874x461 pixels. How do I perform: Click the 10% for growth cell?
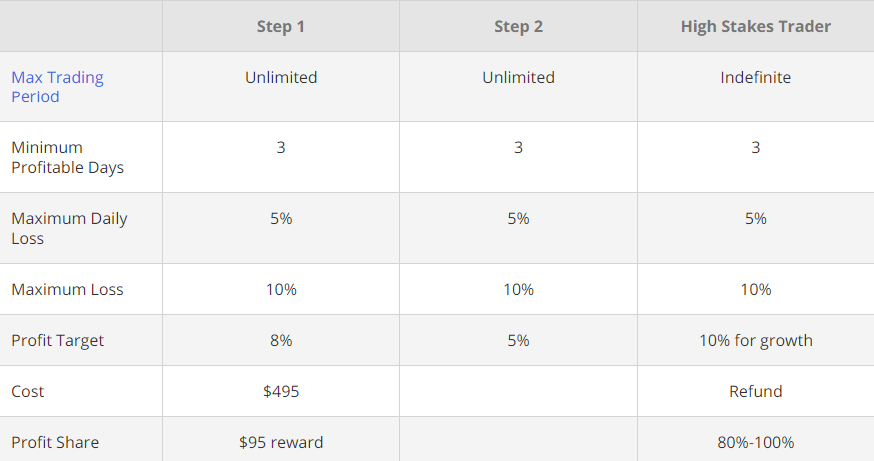755,341
